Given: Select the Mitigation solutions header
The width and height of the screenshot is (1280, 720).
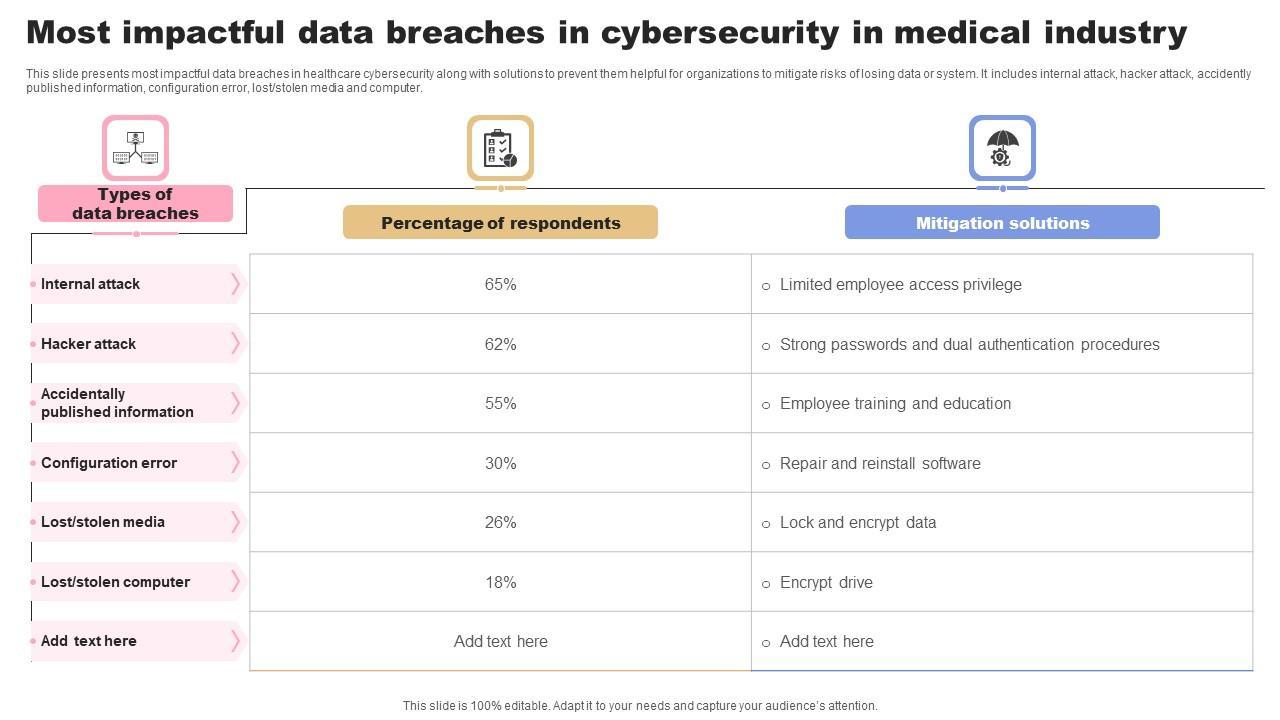Looking at the screenshot, I should (1002, 223).
